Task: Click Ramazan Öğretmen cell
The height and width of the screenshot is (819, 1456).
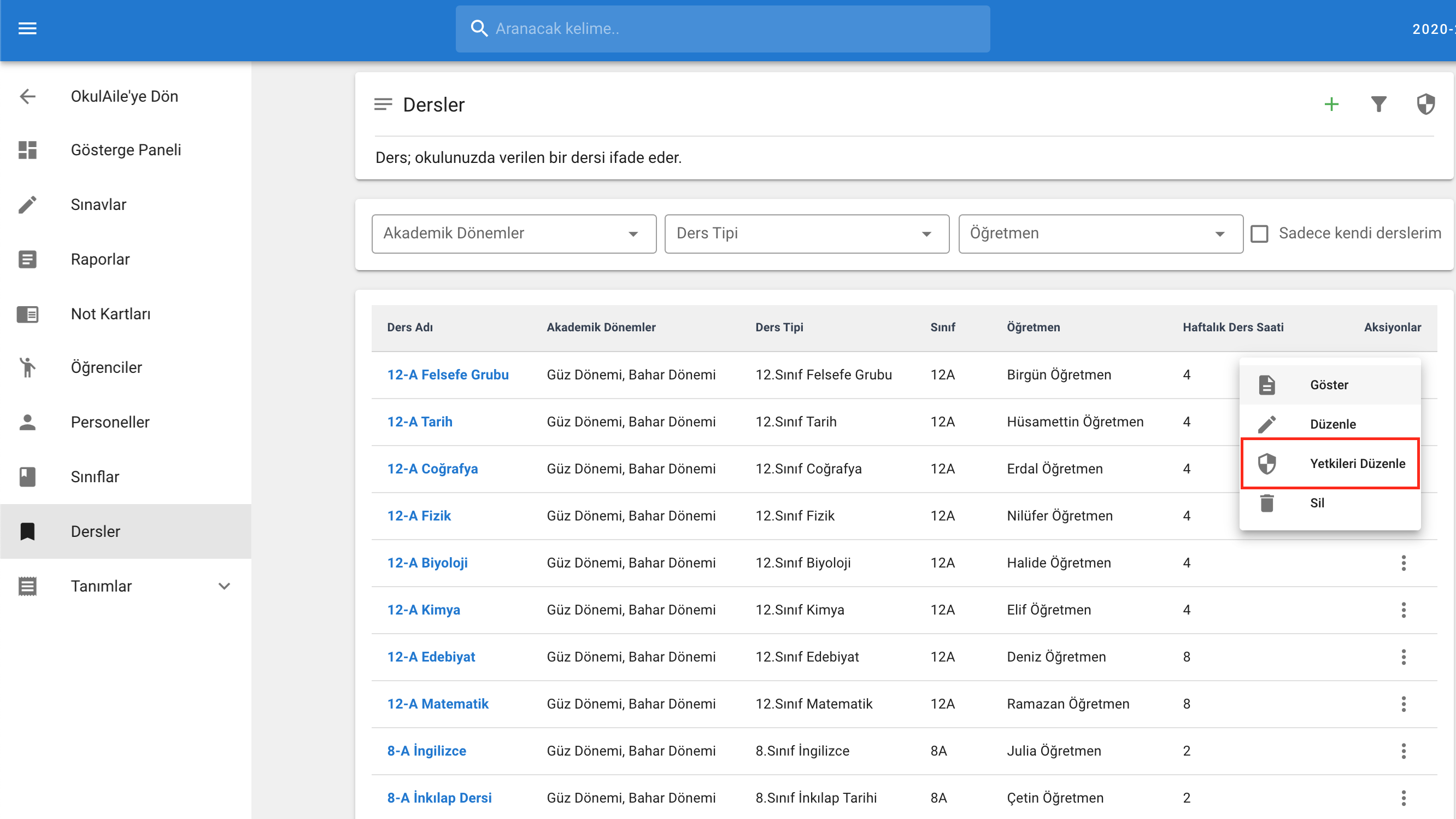Action: coord(1068,704)
